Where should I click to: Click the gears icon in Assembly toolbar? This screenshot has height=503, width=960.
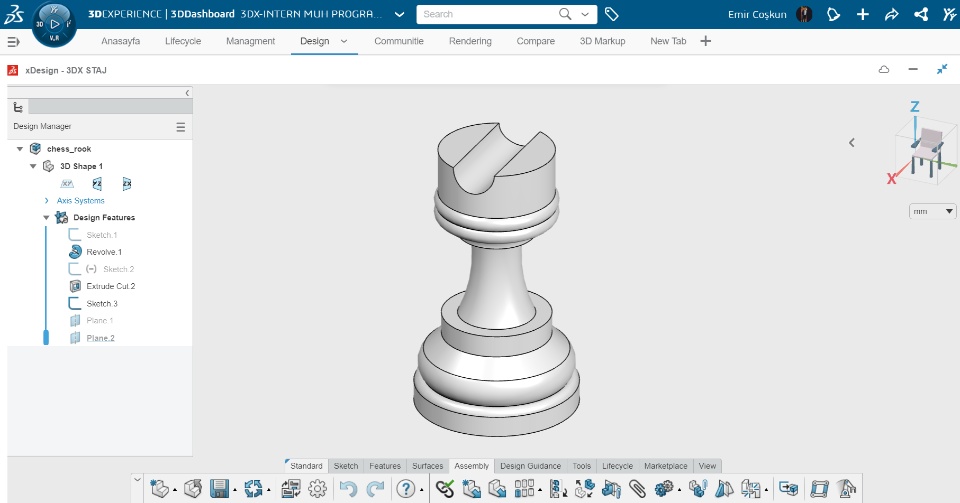pos(664,488)
